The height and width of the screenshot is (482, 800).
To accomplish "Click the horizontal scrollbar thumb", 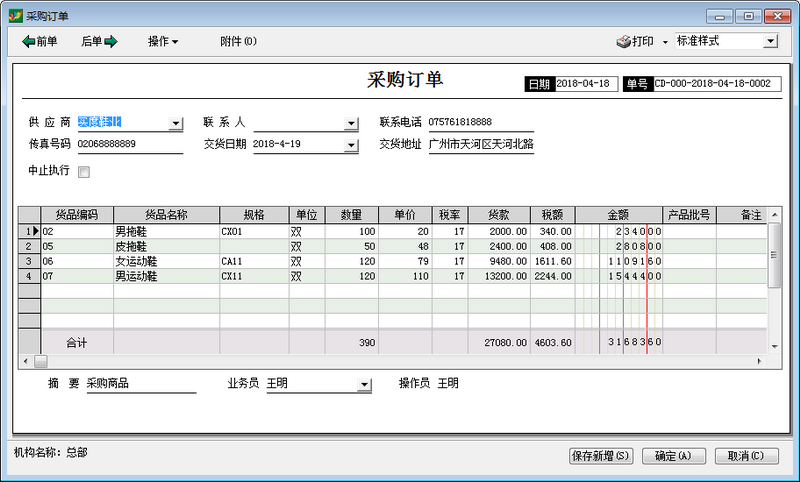I will 41,361.
